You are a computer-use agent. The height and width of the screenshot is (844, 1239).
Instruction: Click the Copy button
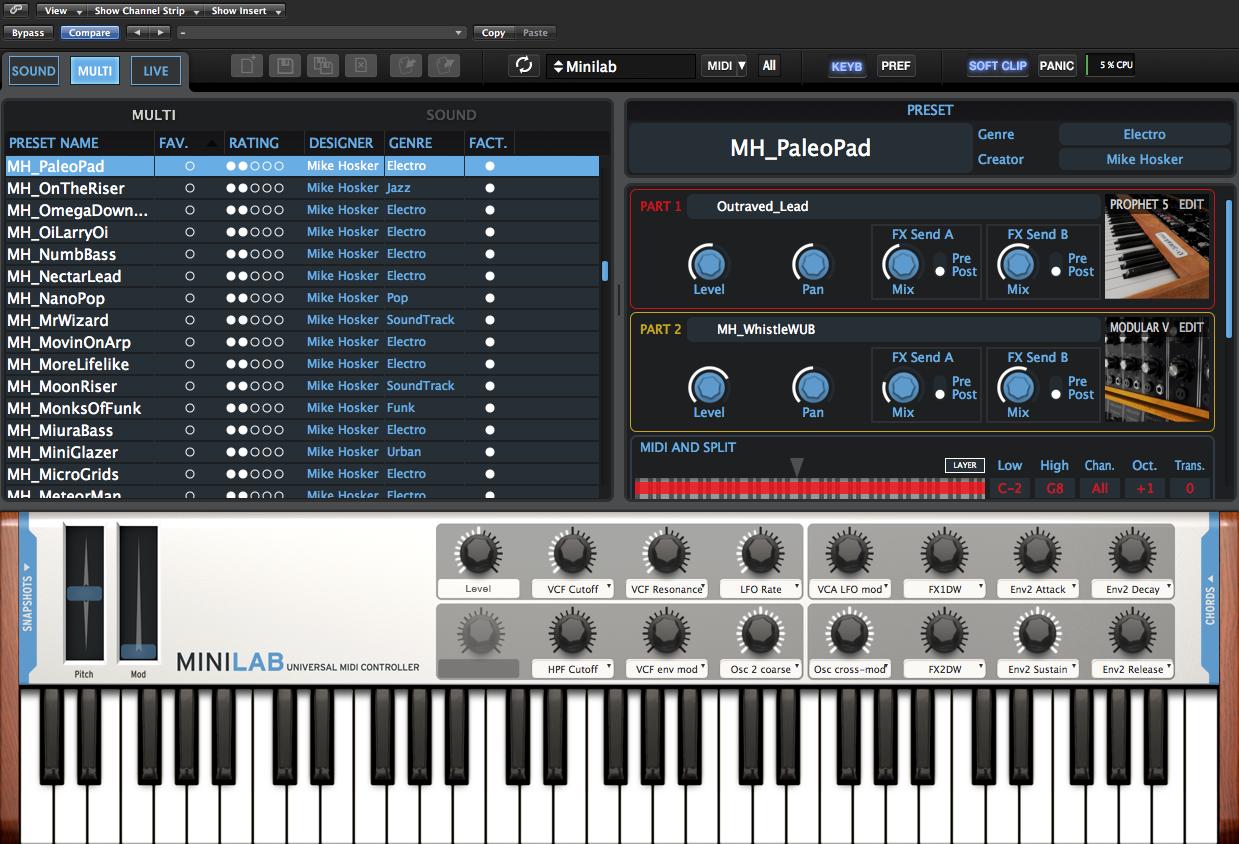(493, 33)
